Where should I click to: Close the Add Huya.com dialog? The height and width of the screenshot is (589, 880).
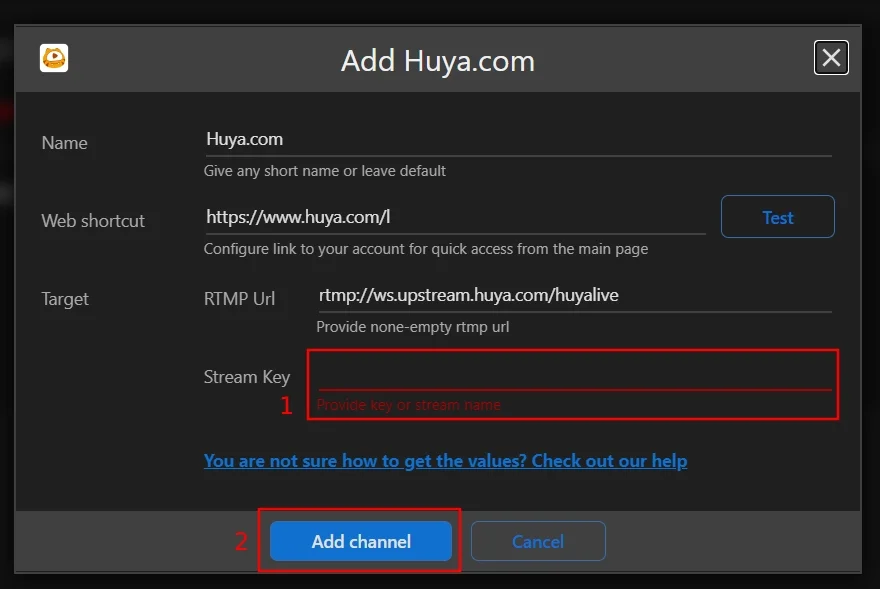(x=831, y=58)
